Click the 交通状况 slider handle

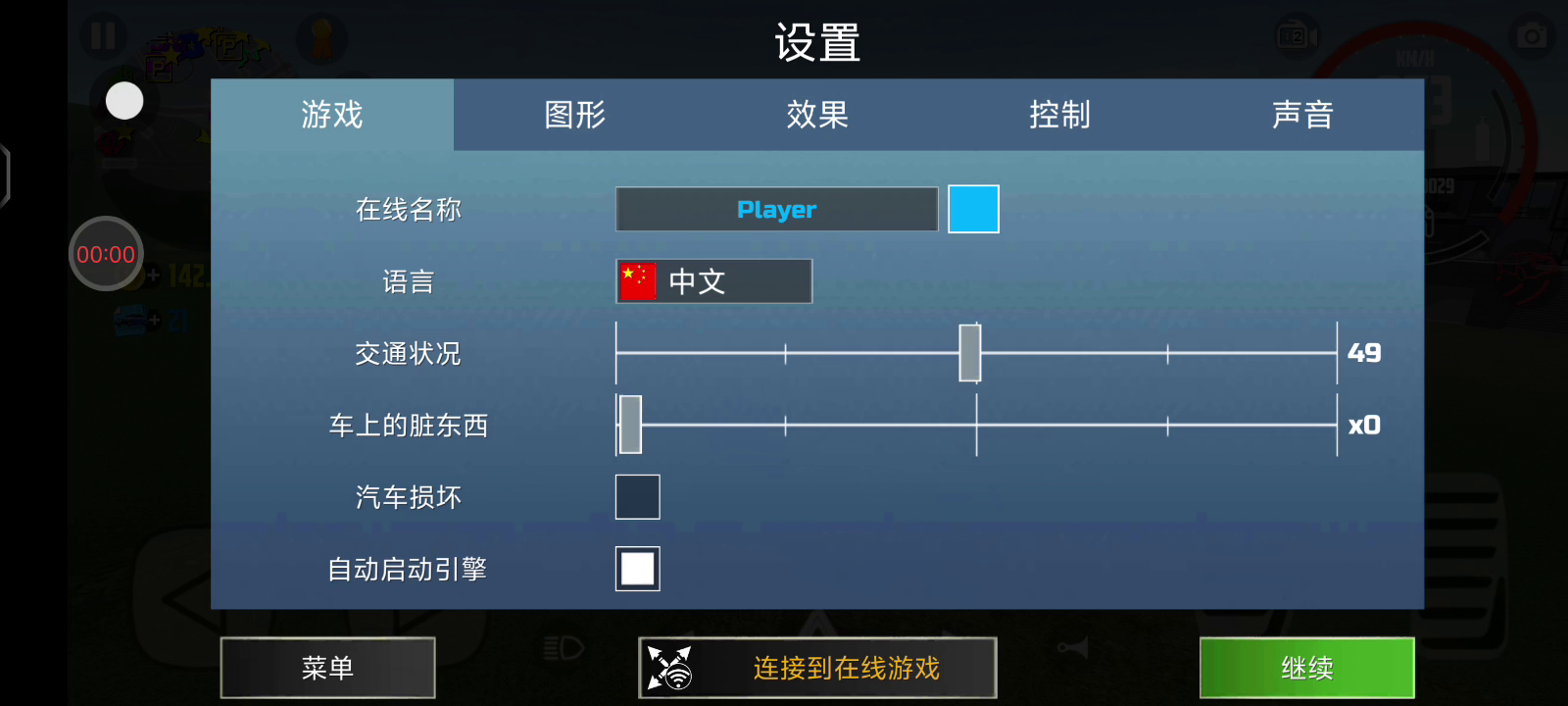tap(969, 353)
